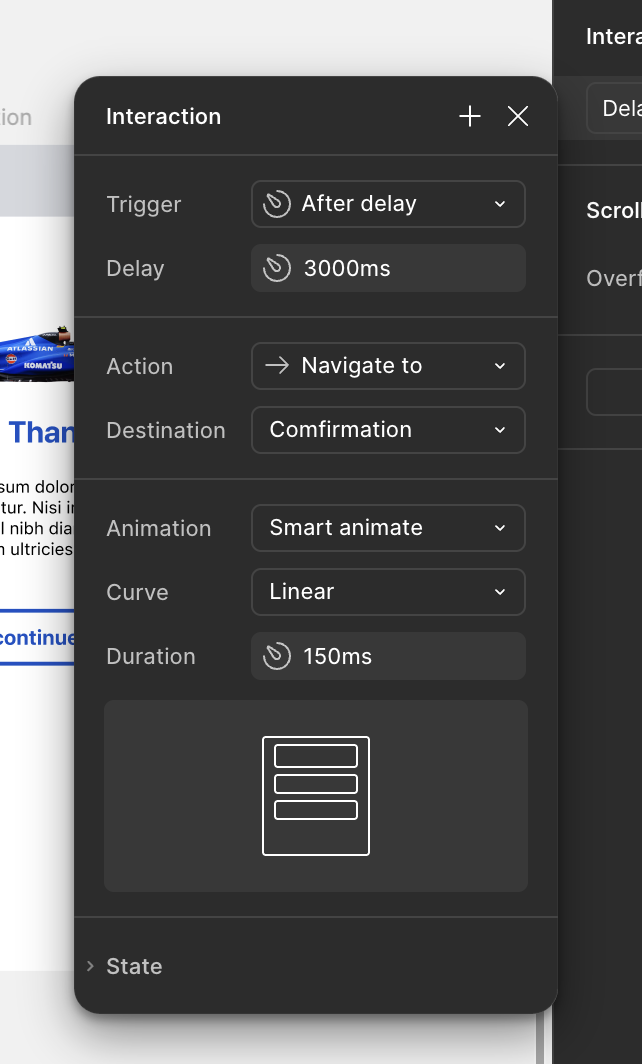Edit the Delay field showing 3000ms

[x=388, y=268]
